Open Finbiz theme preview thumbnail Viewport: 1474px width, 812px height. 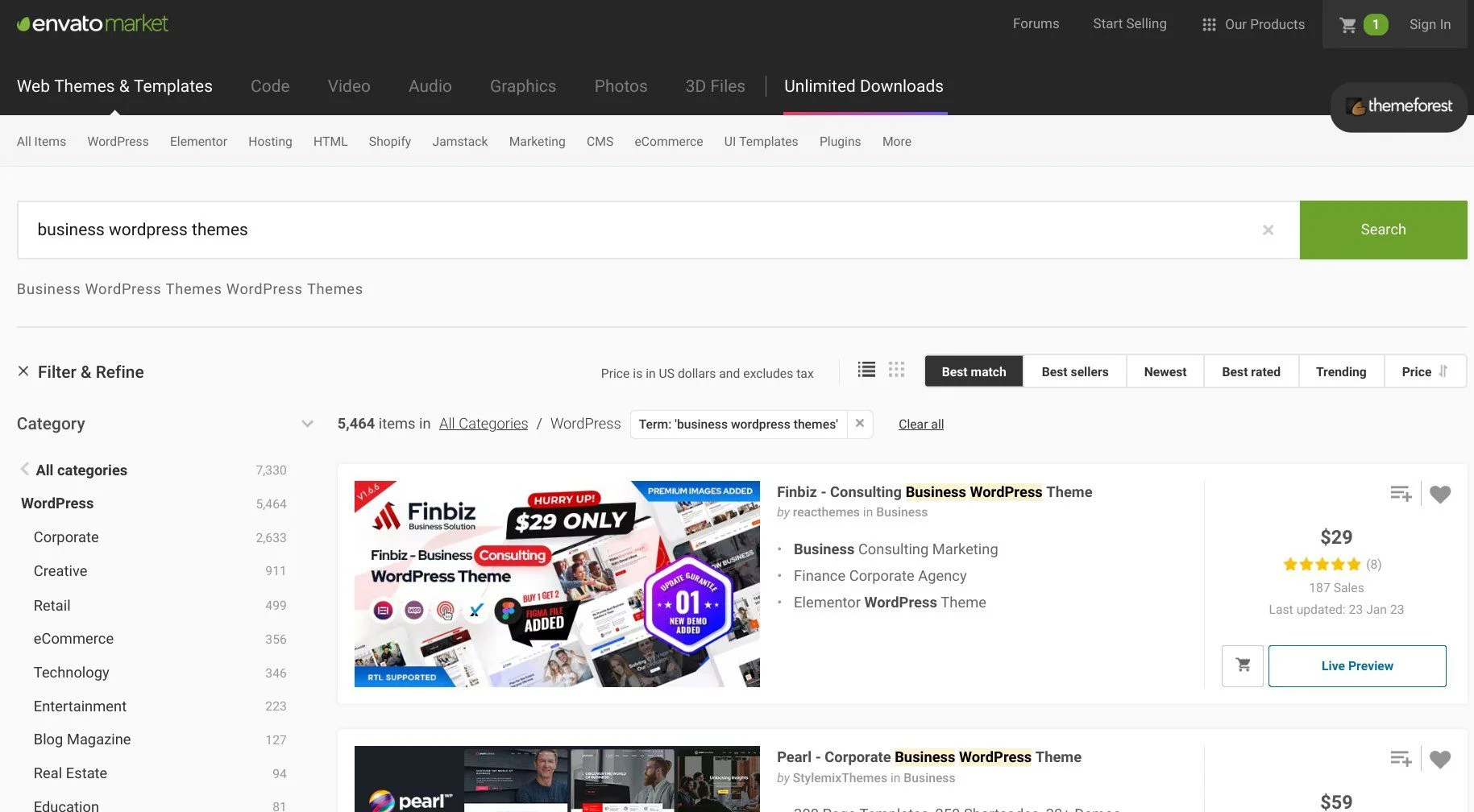557,584
